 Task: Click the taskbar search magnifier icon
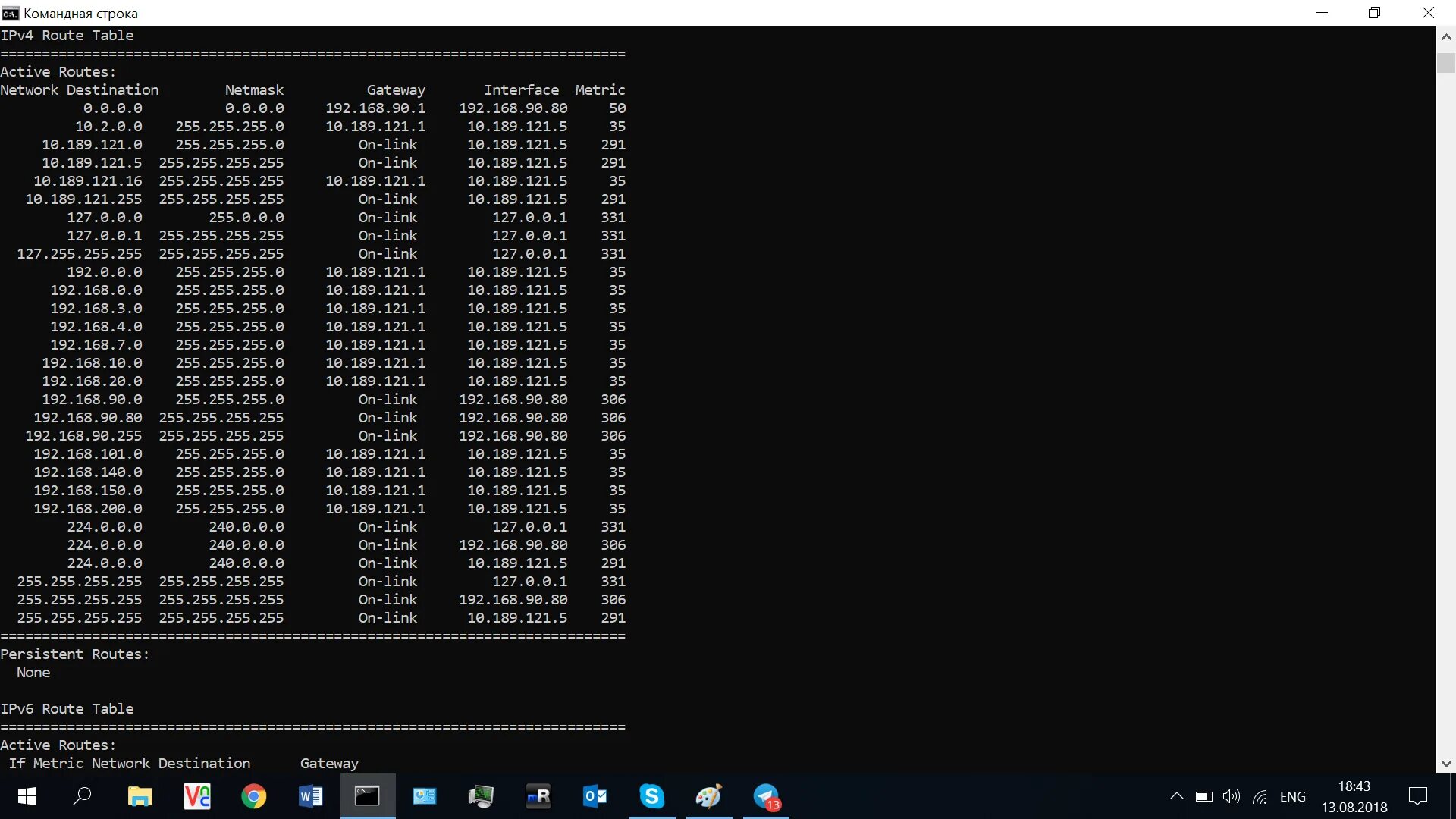coord(83,796)
